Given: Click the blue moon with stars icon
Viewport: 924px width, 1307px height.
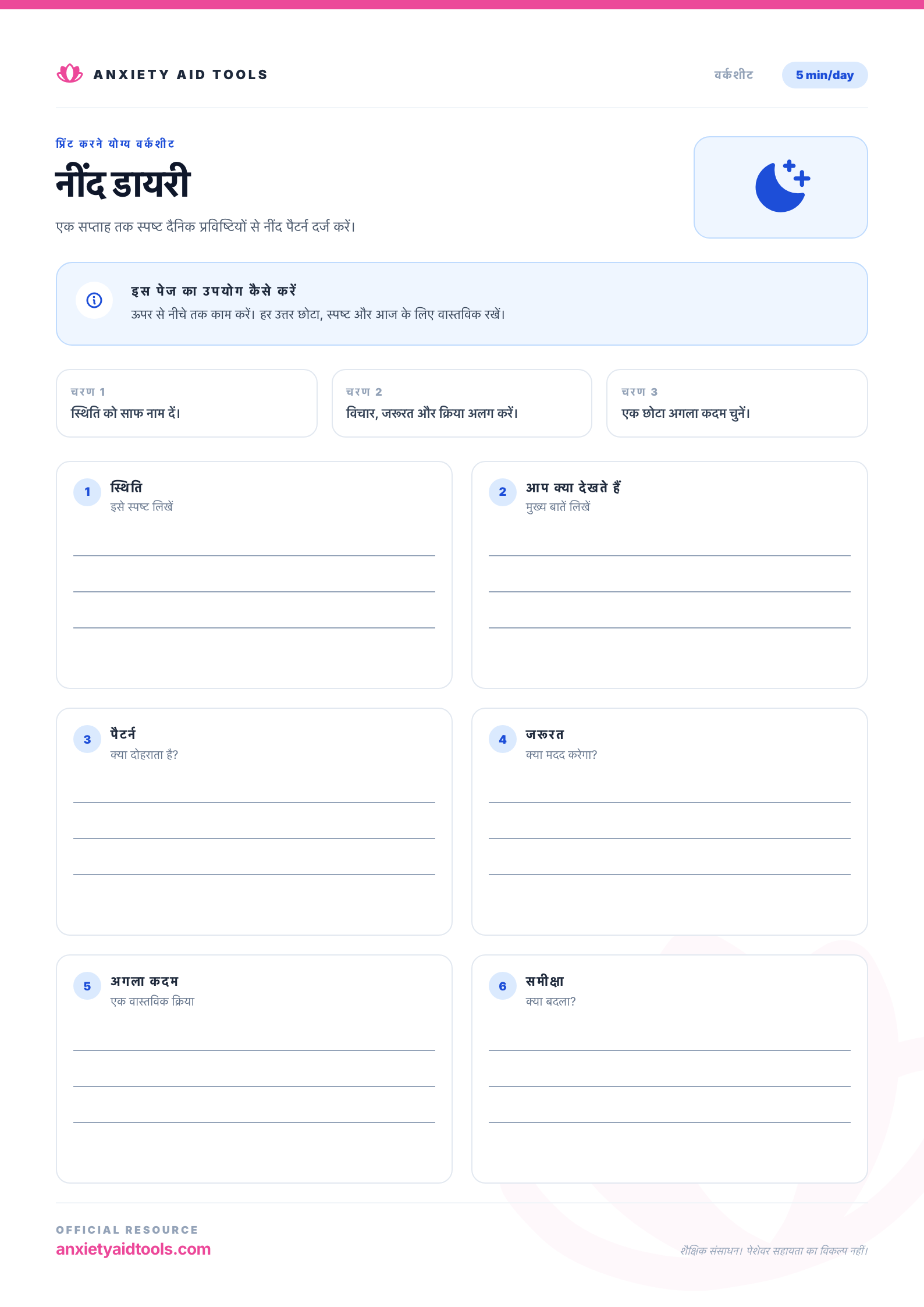Looking at the screenshot, I should coord(782,186).
